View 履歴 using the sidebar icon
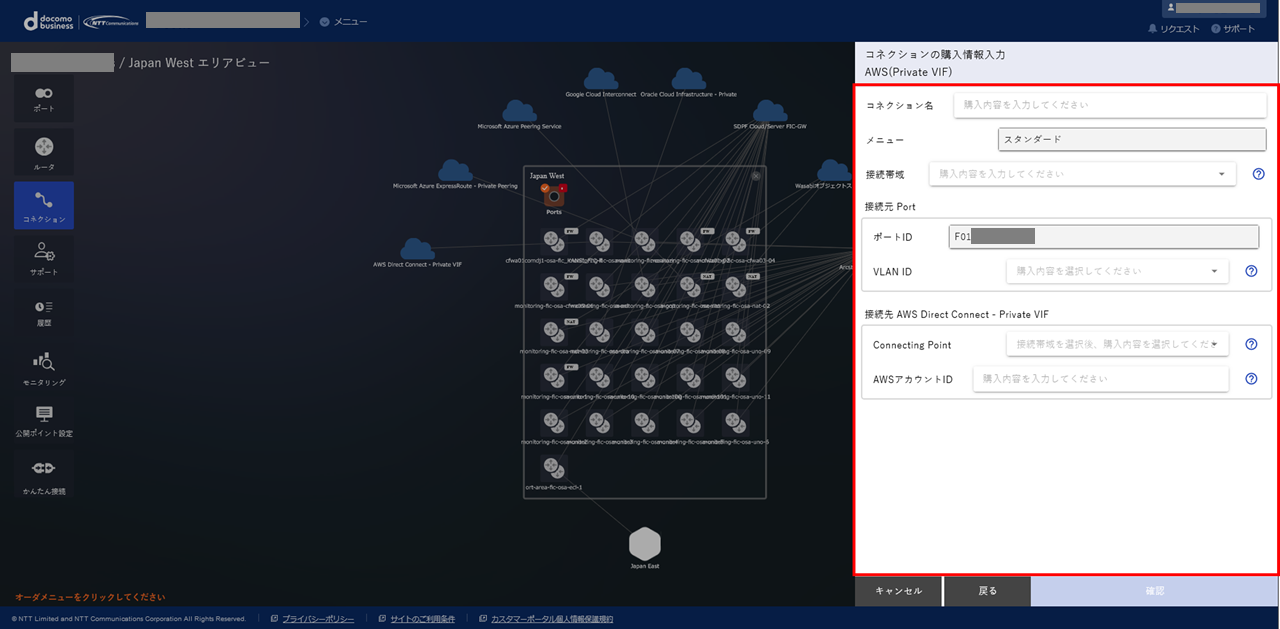Screen dimensions: 1280x629 coord(42,312)
